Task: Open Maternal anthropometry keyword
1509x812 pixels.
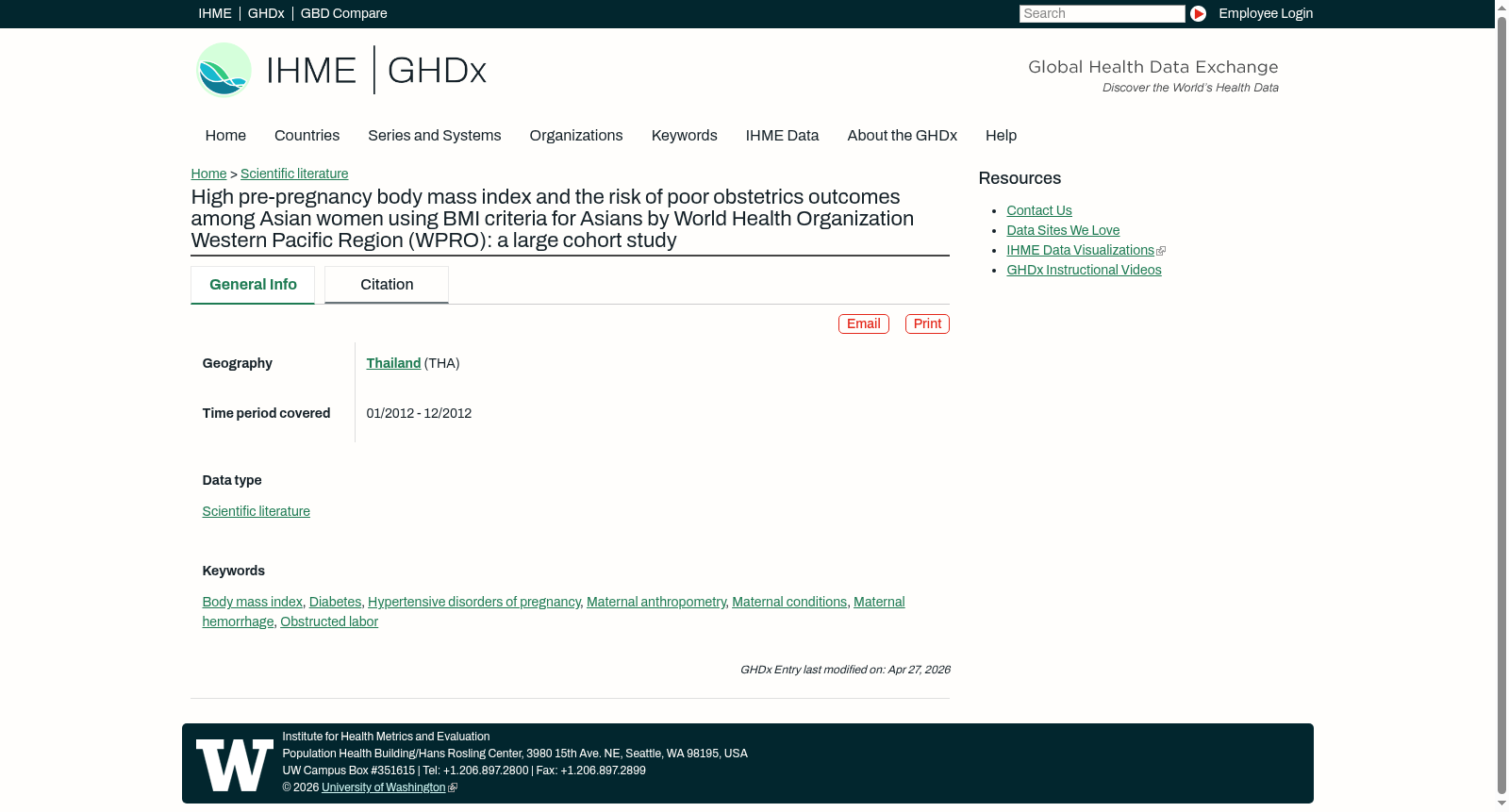Action: (655, 602)
